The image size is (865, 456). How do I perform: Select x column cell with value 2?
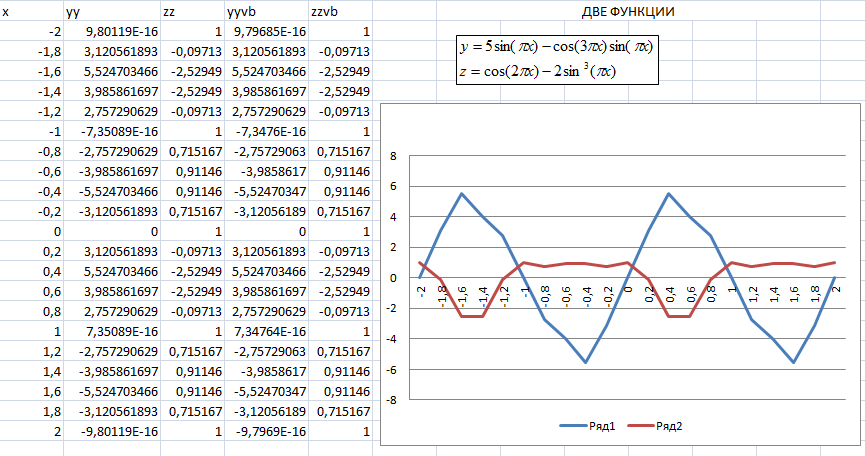(31, 431)
